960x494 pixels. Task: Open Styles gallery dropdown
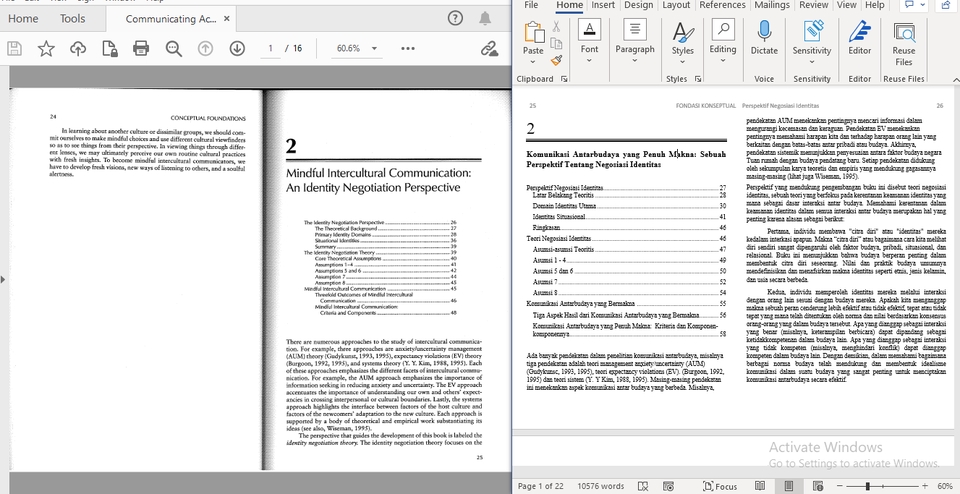682,62
